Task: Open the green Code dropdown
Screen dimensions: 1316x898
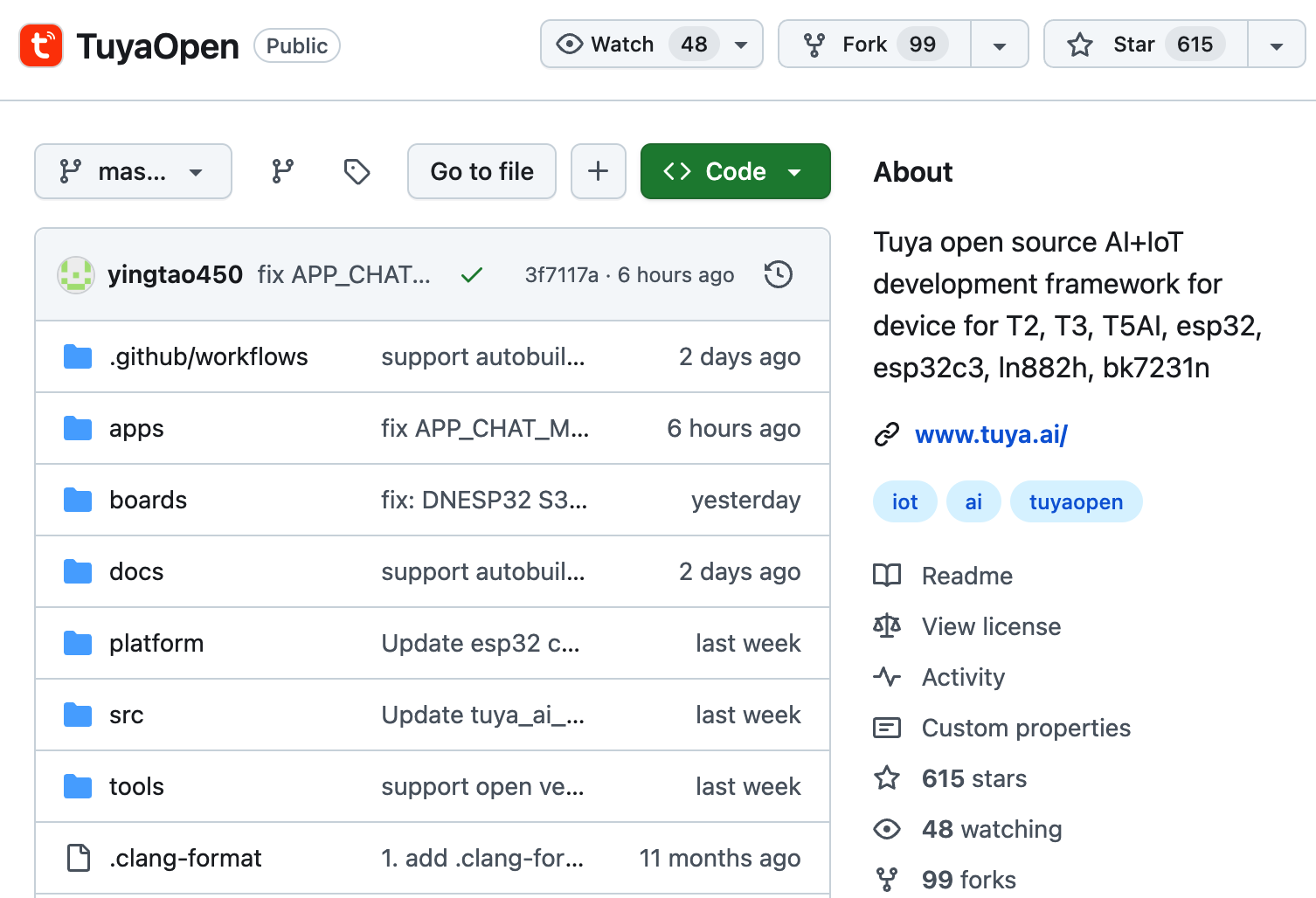Action: tap(735, 171)
